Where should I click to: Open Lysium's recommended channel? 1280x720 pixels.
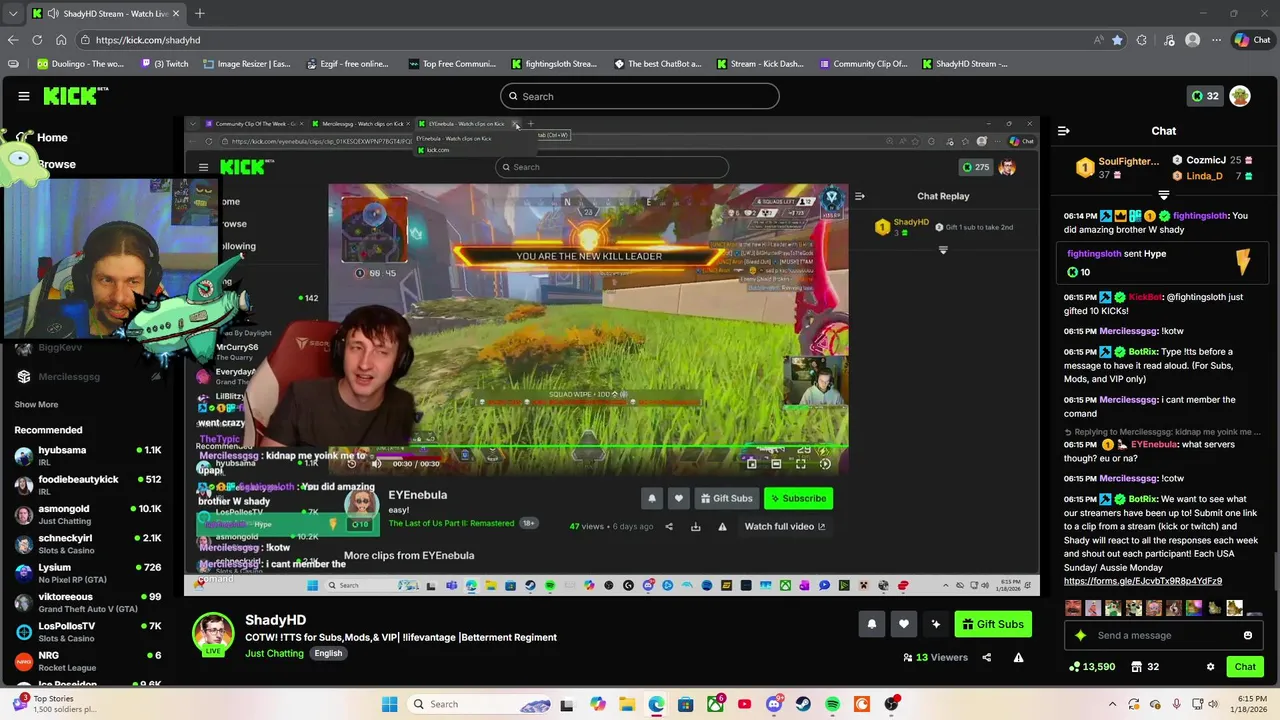[x=88, y=573]
